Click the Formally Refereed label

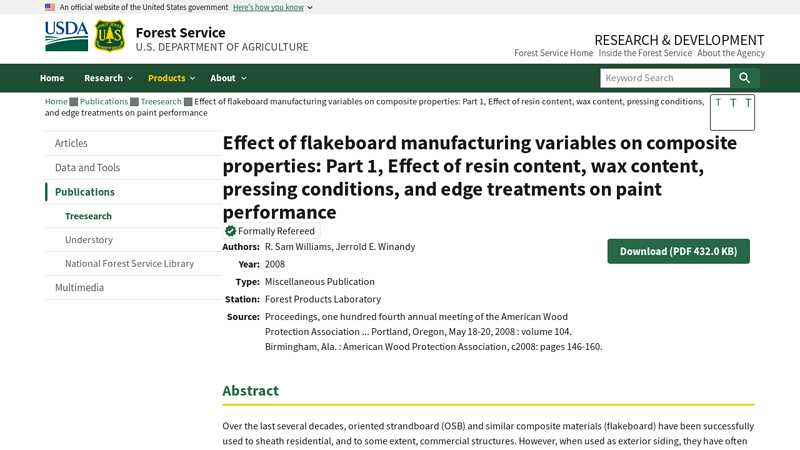[276, 231]
